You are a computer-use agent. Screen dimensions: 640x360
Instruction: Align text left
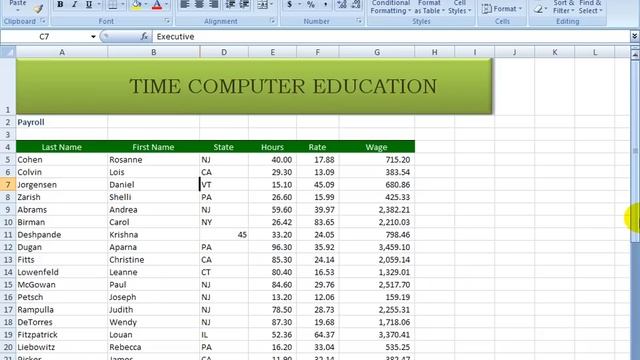click(x=185, y=4)
